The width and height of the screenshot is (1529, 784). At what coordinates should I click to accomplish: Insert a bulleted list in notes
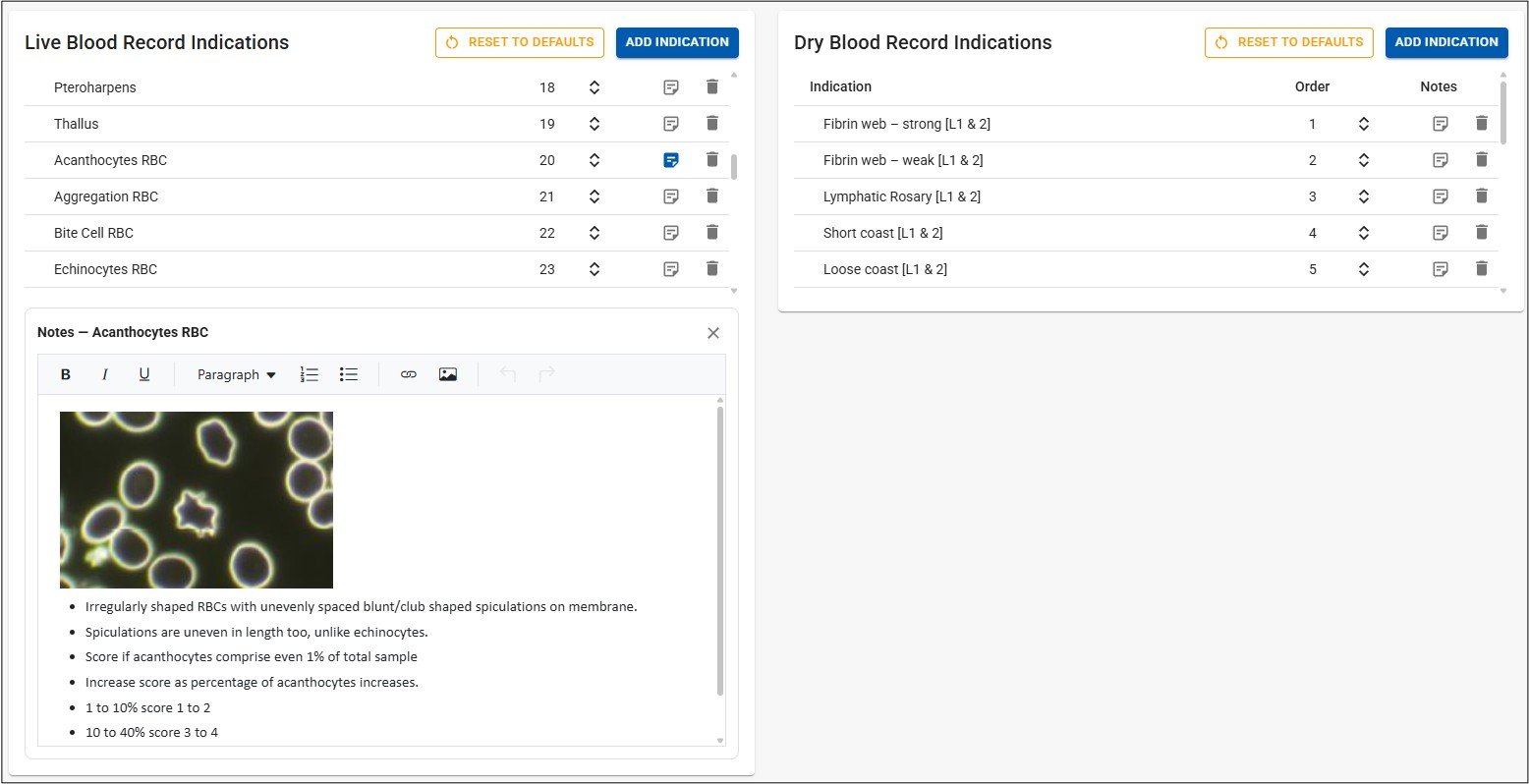click(349, 374)
